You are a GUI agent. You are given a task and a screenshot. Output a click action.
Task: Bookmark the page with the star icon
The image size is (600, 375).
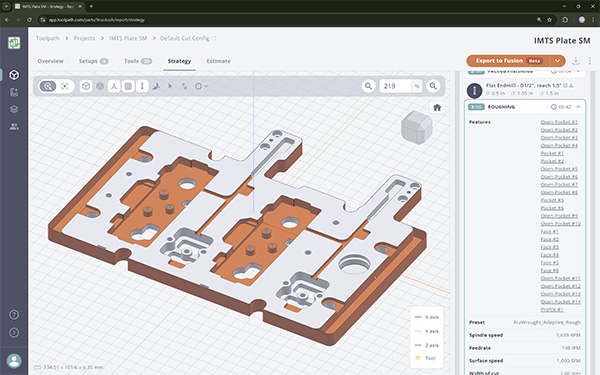549,20
